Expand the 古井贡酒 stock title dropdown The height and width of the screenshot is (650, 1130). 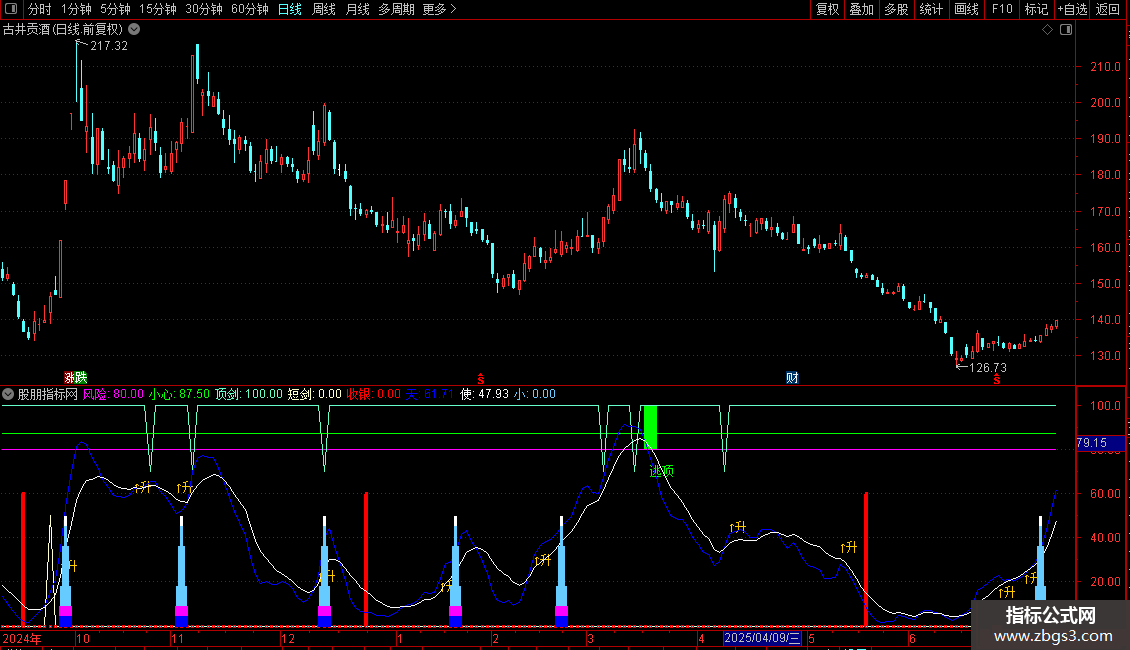[134, 30]
